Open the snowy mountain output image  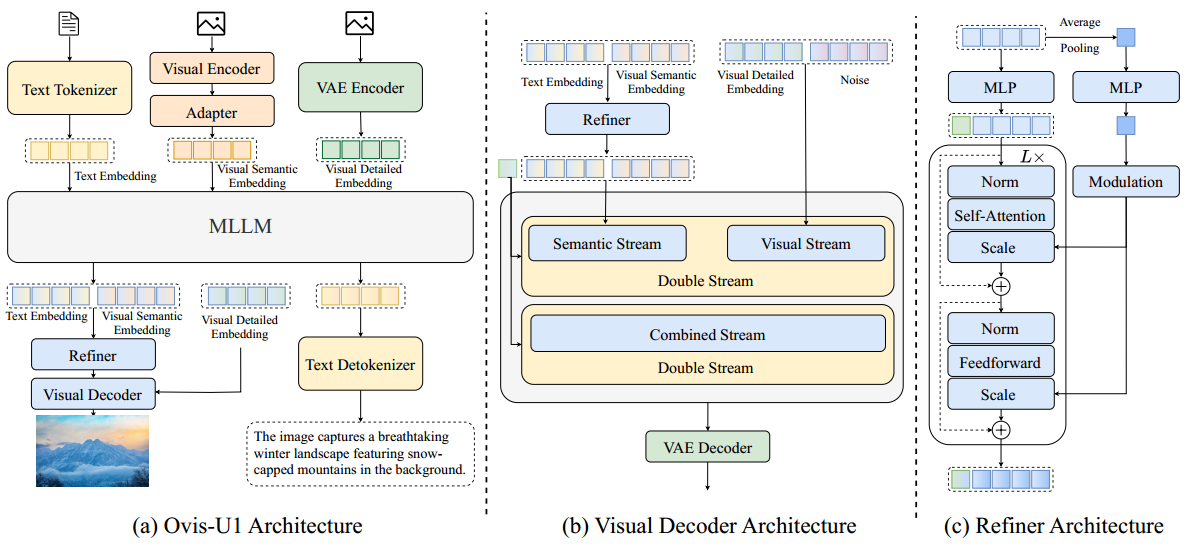(x=94, y=452)
